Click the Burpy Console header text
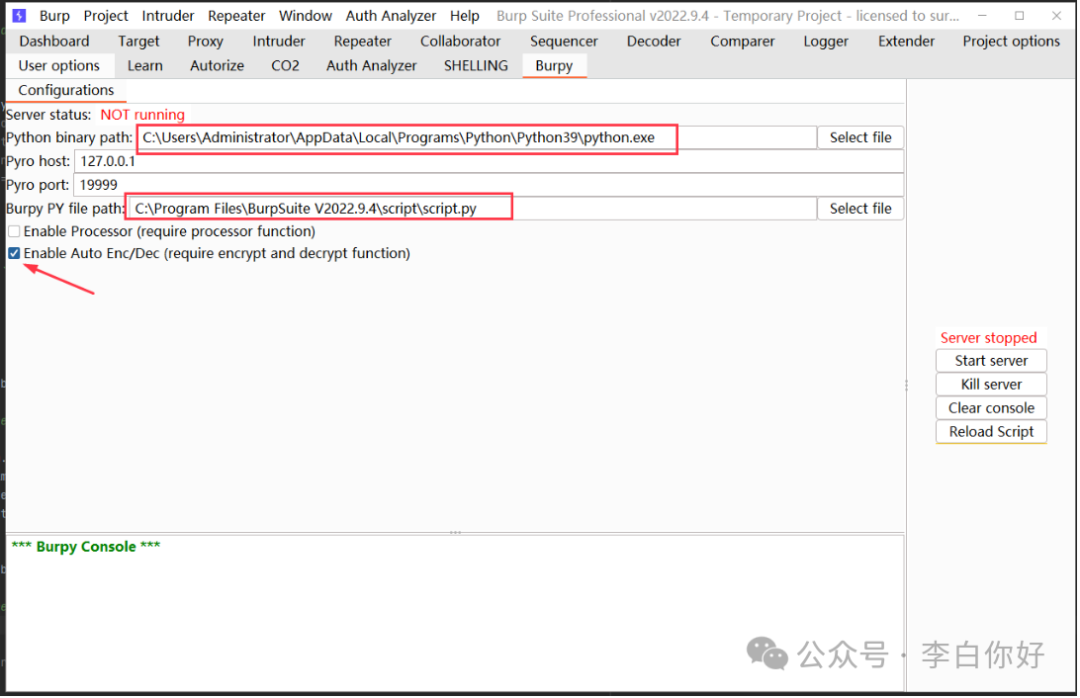1080x698 pixels. click(x=86, y=546)
